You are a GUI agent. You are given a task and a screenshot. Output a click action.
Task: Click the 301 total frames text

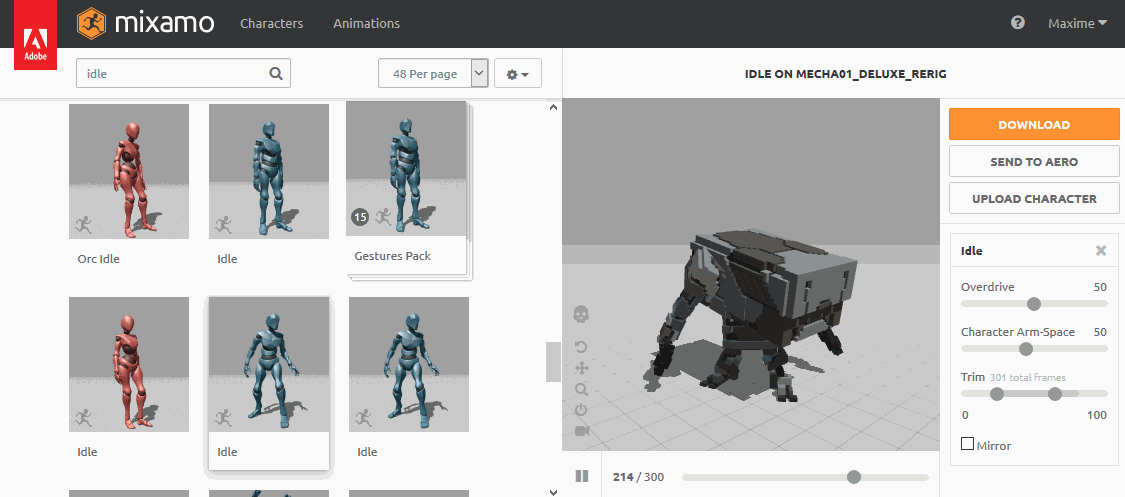1027,377
